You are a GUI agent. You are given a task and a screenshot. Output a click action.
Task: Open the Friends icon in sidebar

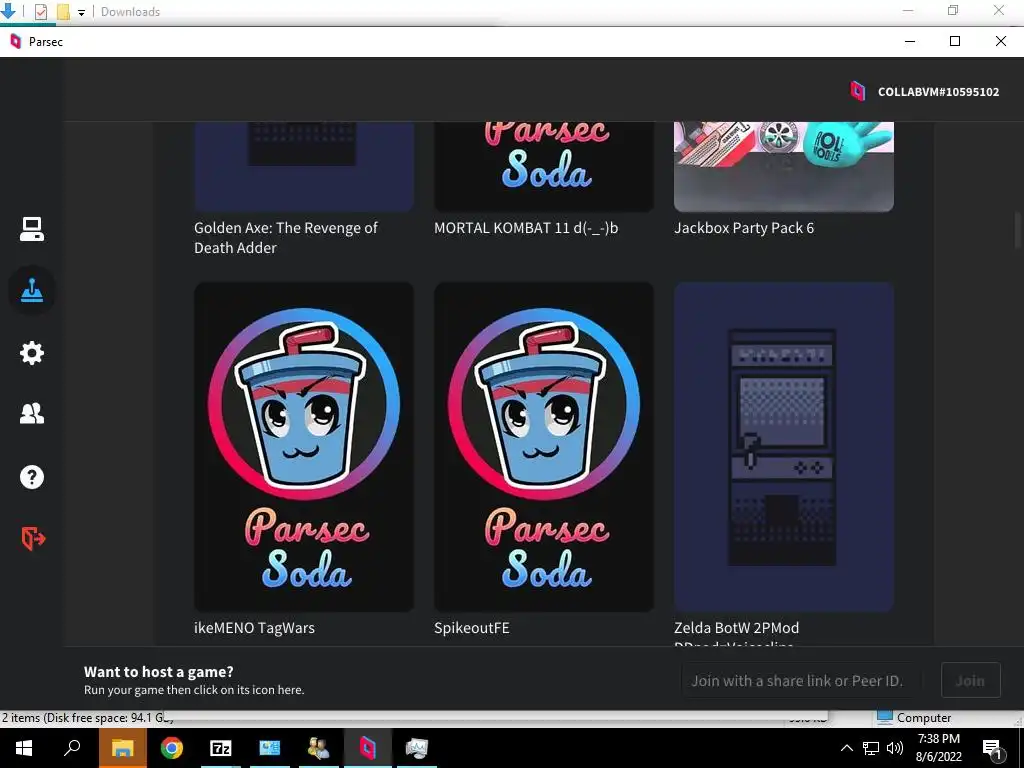pyautogui.click(x=31, y=413)
